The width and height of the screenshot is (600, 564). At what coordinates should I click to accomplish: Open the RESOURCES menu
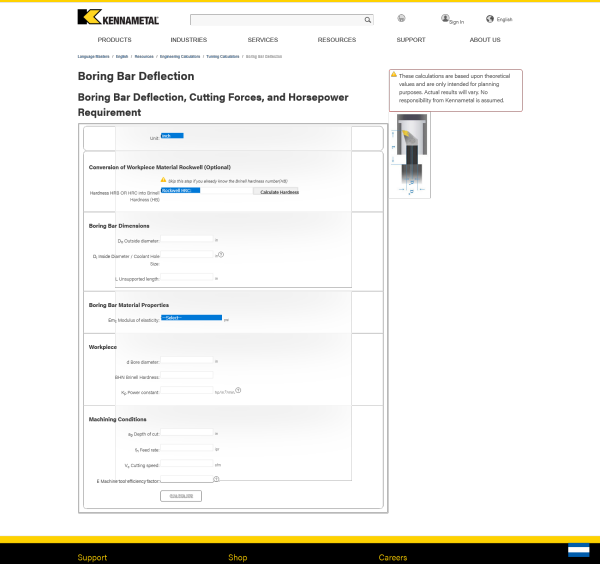337,40
